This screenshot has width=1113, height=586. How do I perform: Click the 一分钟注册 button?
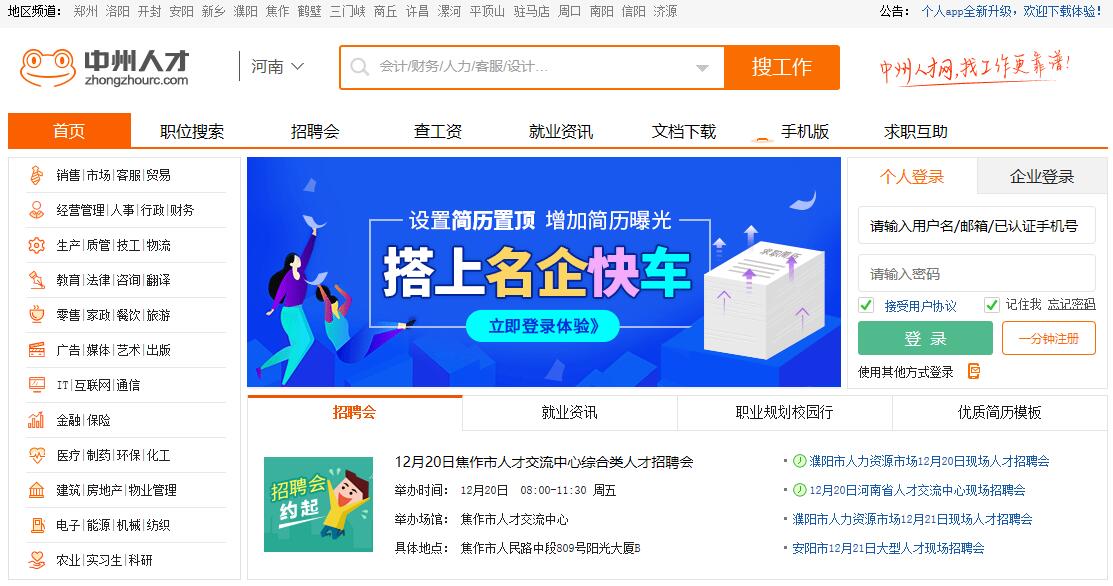pos(1049,338)
